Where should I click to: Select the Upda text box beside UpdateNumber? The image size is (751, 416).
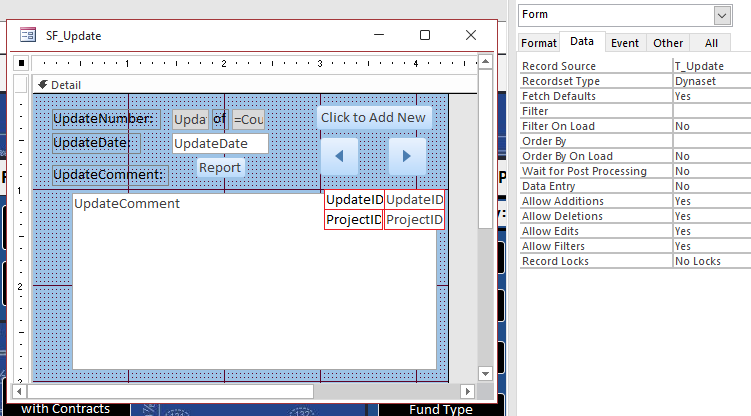(190, 119)
